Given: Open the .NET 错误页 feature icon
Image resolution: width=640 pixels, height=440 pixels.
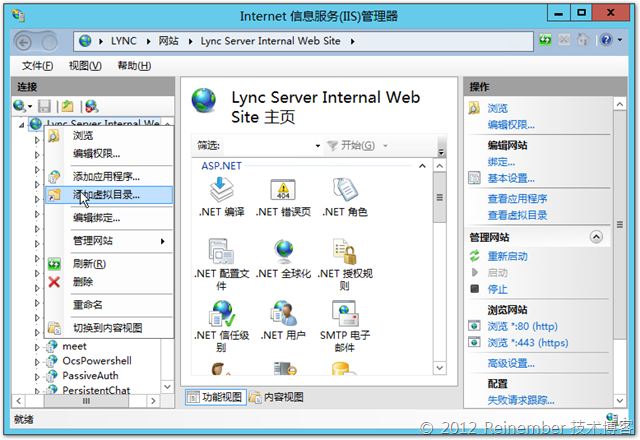Looking at the screenshot, I should 283,190.
